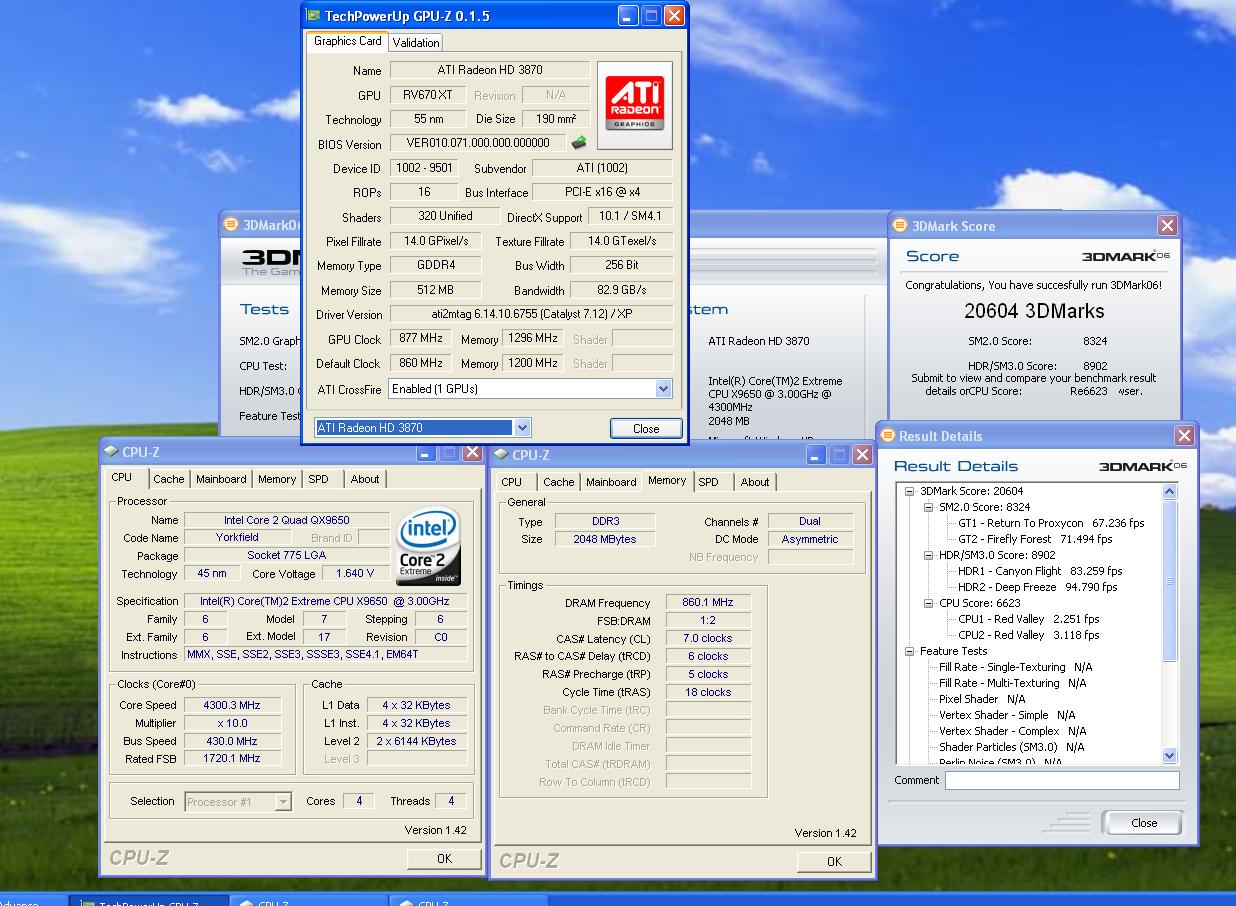Click OK in the CPU-Z CPU window
The image size is (1236, 906).
pyautogui.click(x=444, y=858)
